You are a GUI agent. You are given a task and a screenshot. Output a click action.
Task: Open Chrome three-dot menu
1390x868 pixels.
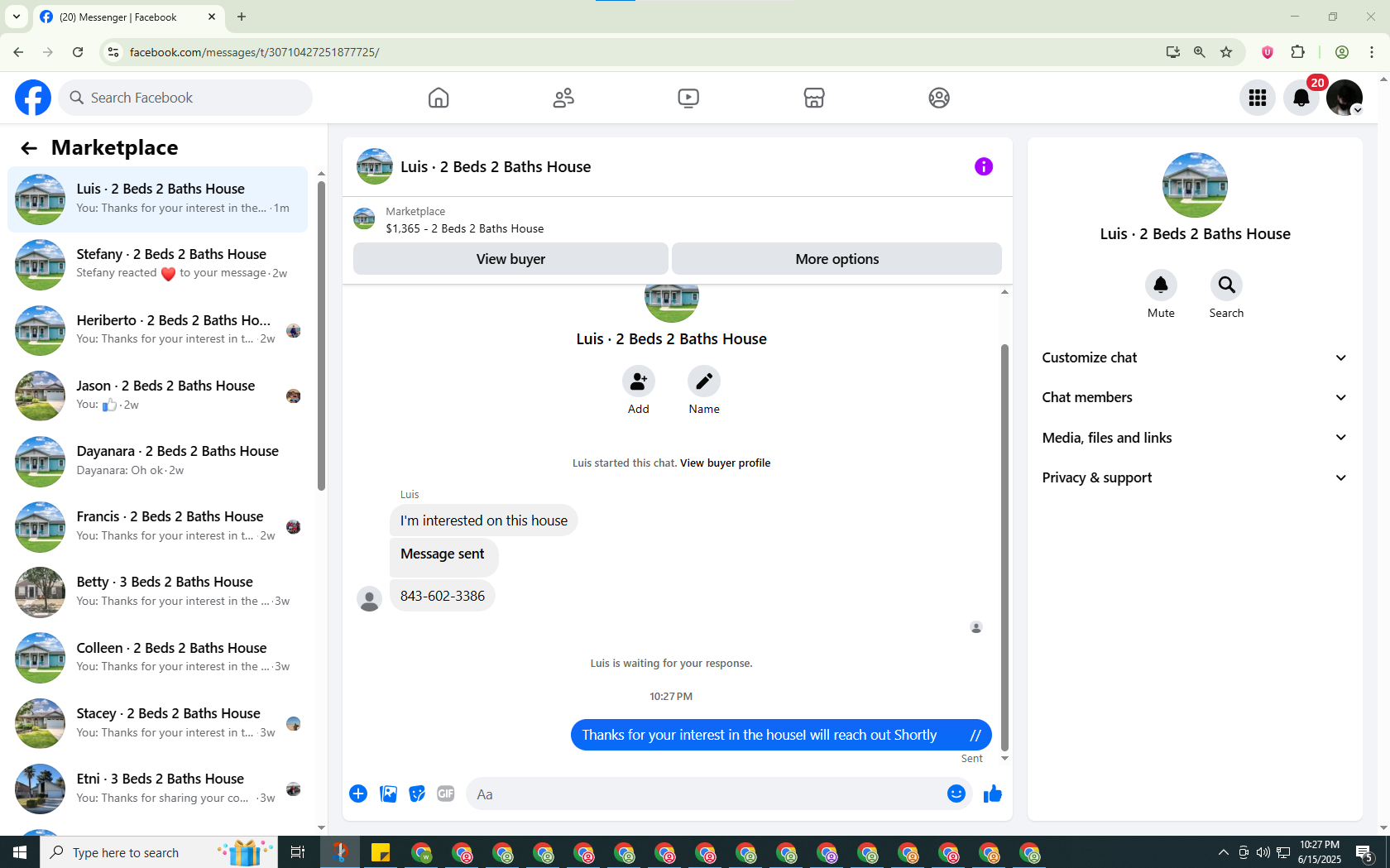1372,52
